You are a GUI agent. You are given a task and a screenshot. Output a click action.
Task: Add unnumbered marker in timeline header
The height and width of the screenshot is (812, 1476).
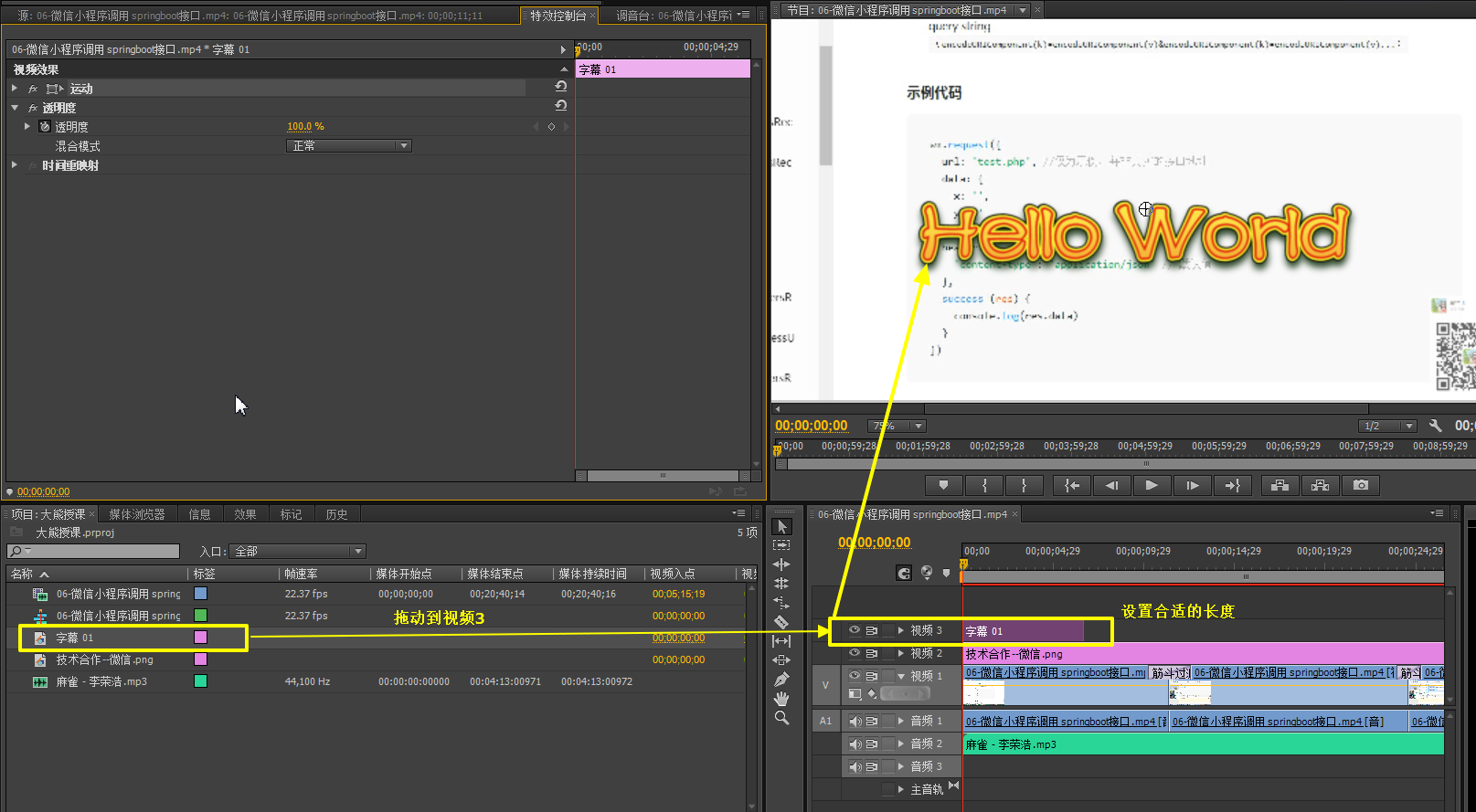click(947, 573)
